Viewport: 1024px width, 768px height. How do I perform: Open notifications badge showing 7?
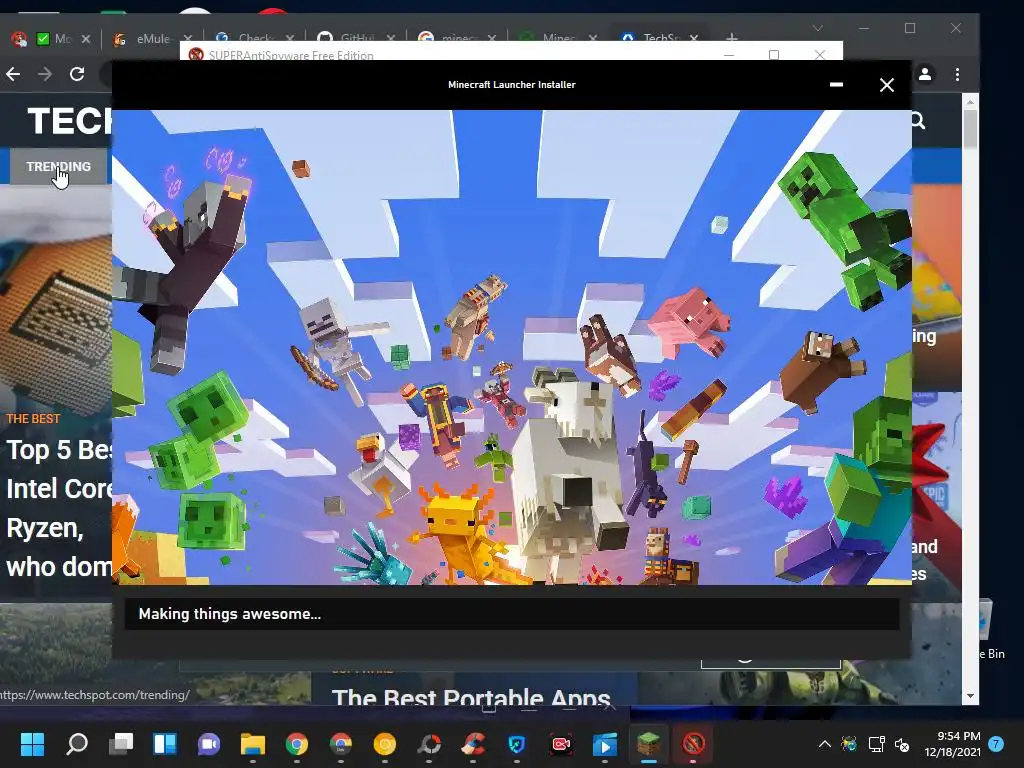(x=996, y=744)
